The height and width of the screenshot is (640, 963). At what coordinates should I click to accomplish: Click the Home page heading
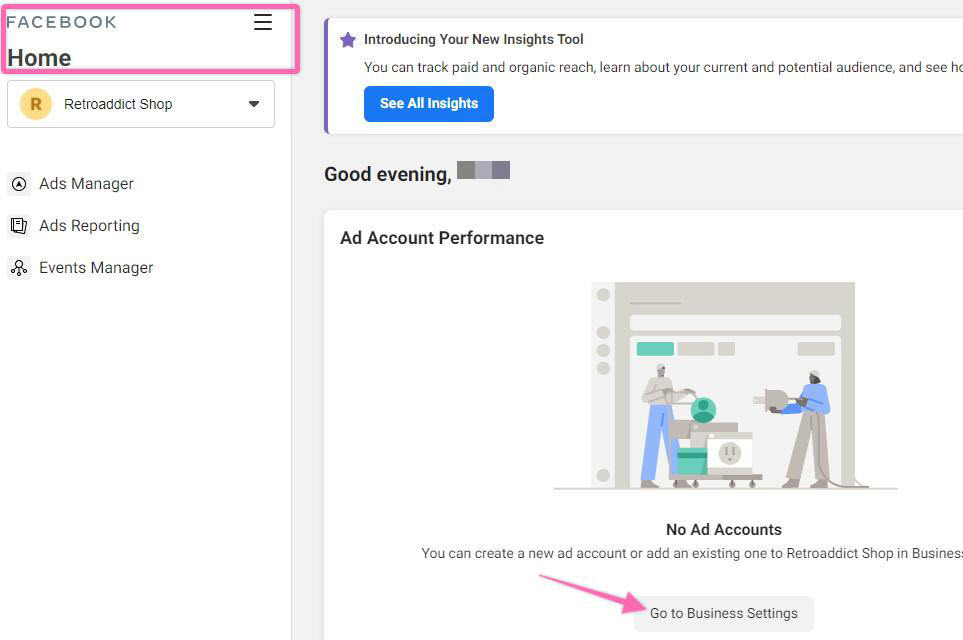pos(39,58)
